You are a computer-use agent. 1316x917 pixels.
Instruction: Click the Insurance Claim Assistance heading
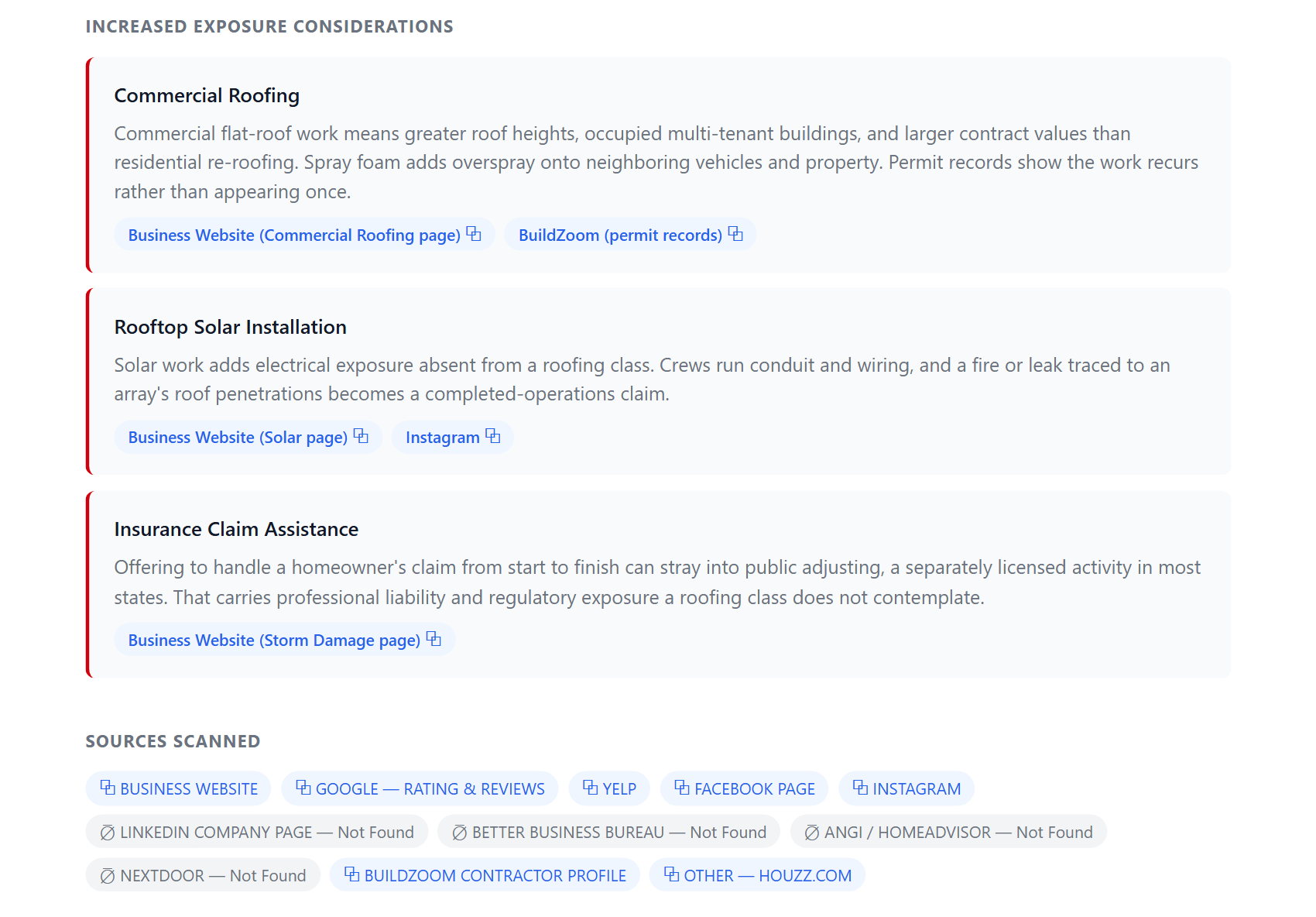236,529
